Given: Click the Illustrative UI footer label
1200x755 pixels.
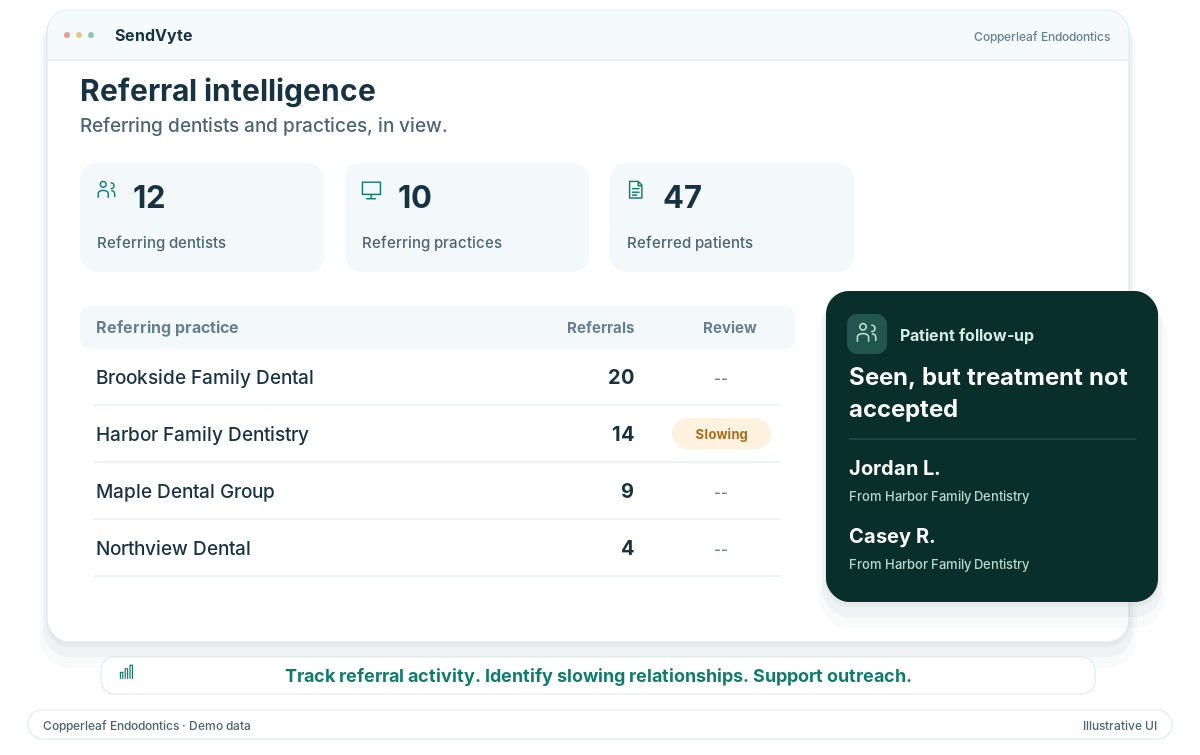Looking at the screenshot, I should click(x=1120, y=726).
